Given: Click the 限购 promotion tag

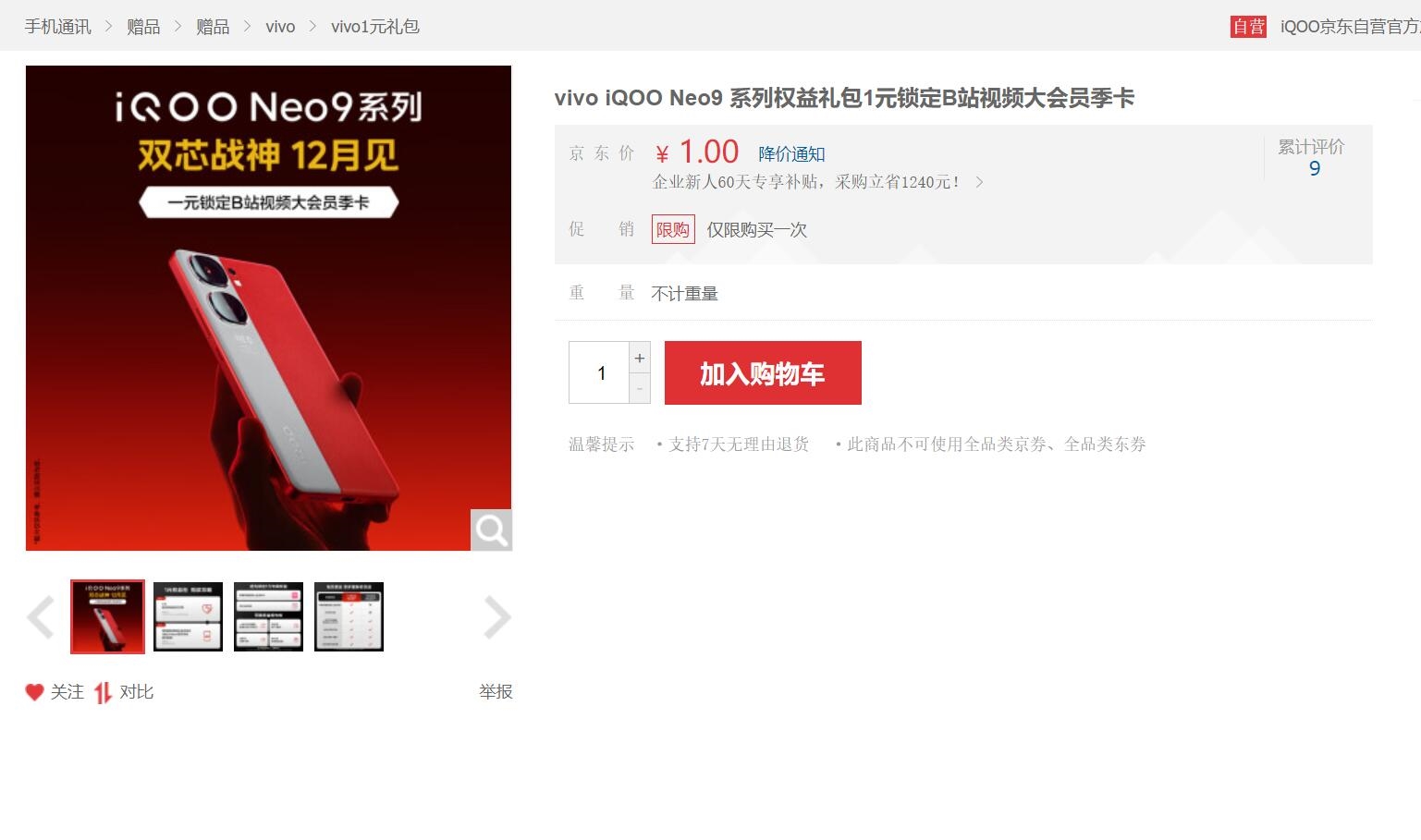Looking at the screenshot, I should click(673, 229).
